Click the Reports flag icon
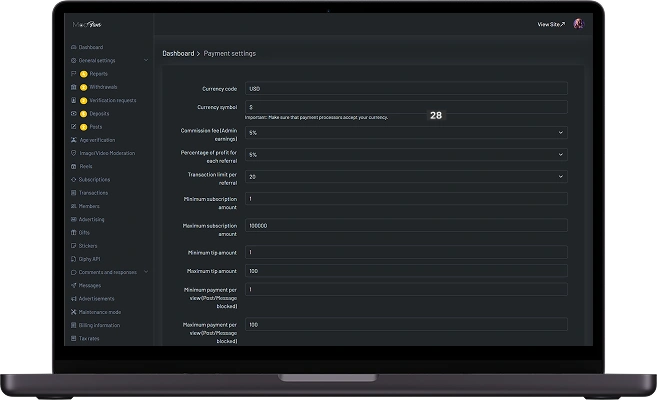This screenshot has height=401, width=657. tap(74, 74)
